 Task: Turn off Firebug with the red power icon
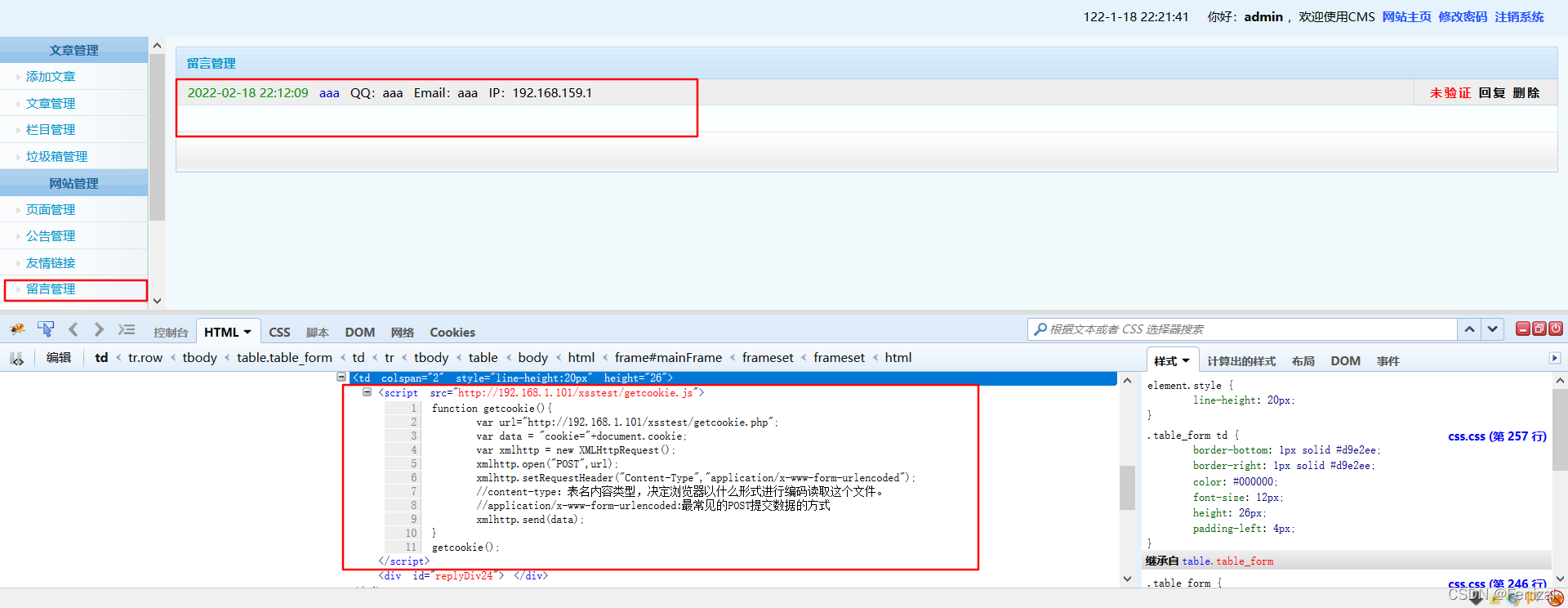click(x=1556, y=329)
